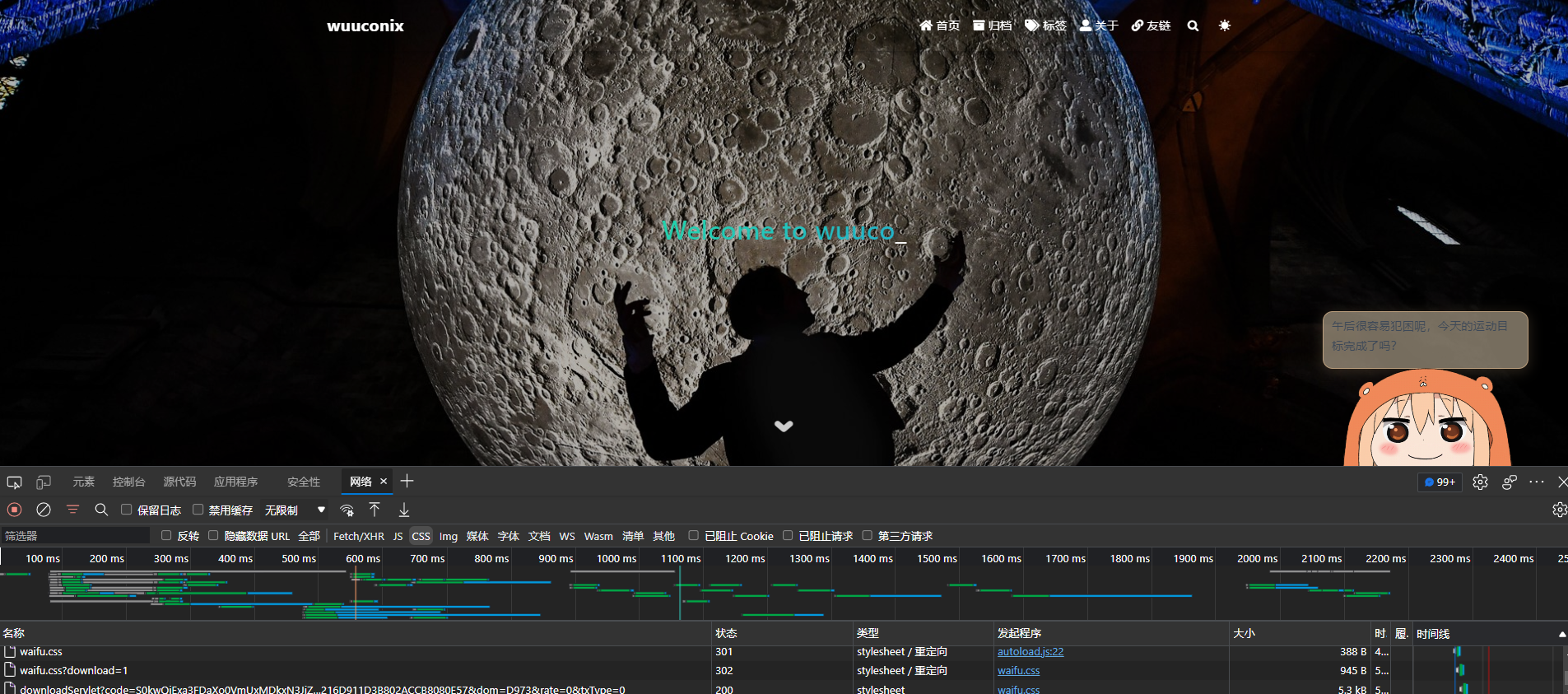Switch to the 安全性 tab
This screenshot has height=694, width=1568.
click(304, 482)
